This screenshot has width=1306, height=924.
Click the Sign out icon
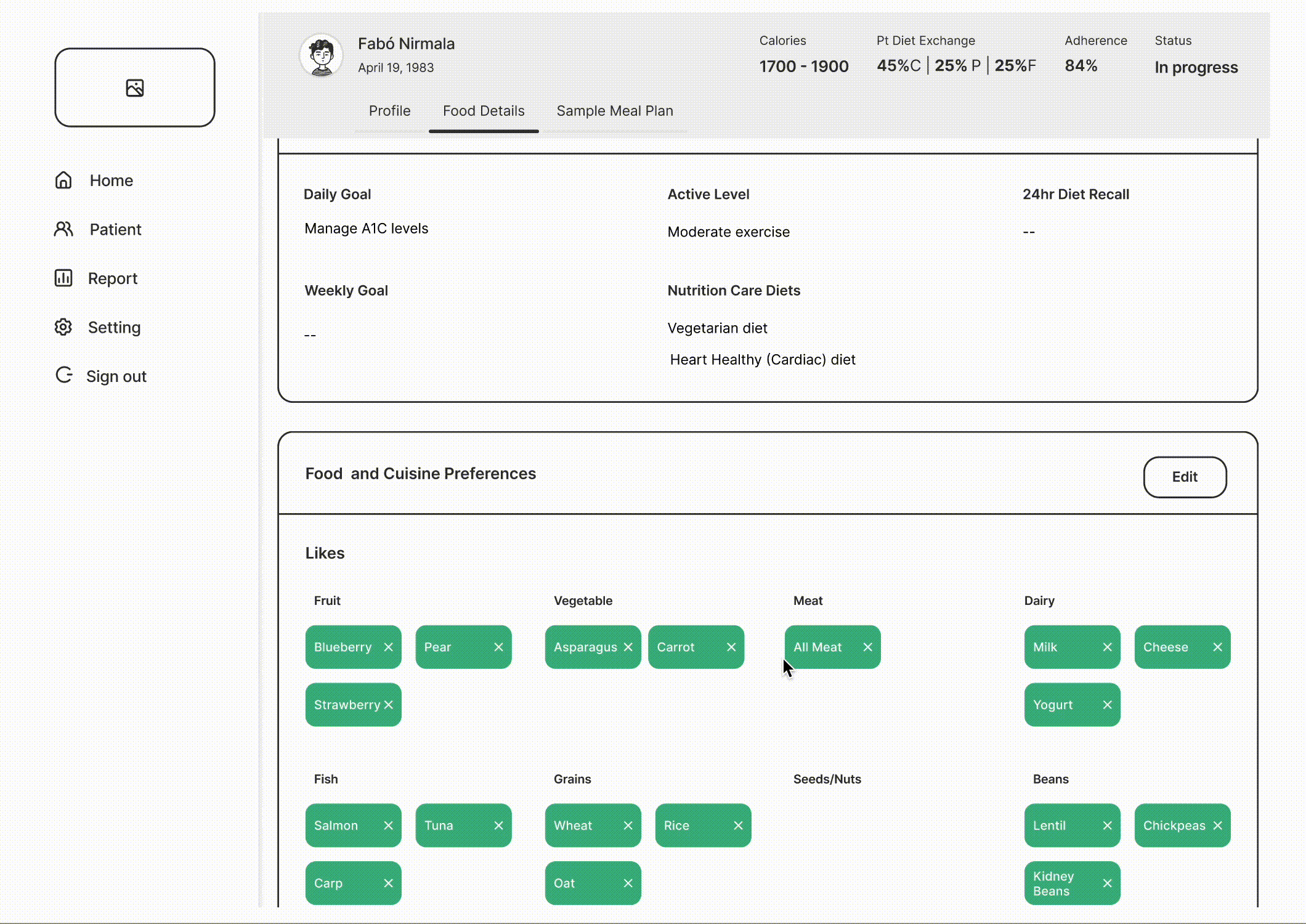point(64,375)
